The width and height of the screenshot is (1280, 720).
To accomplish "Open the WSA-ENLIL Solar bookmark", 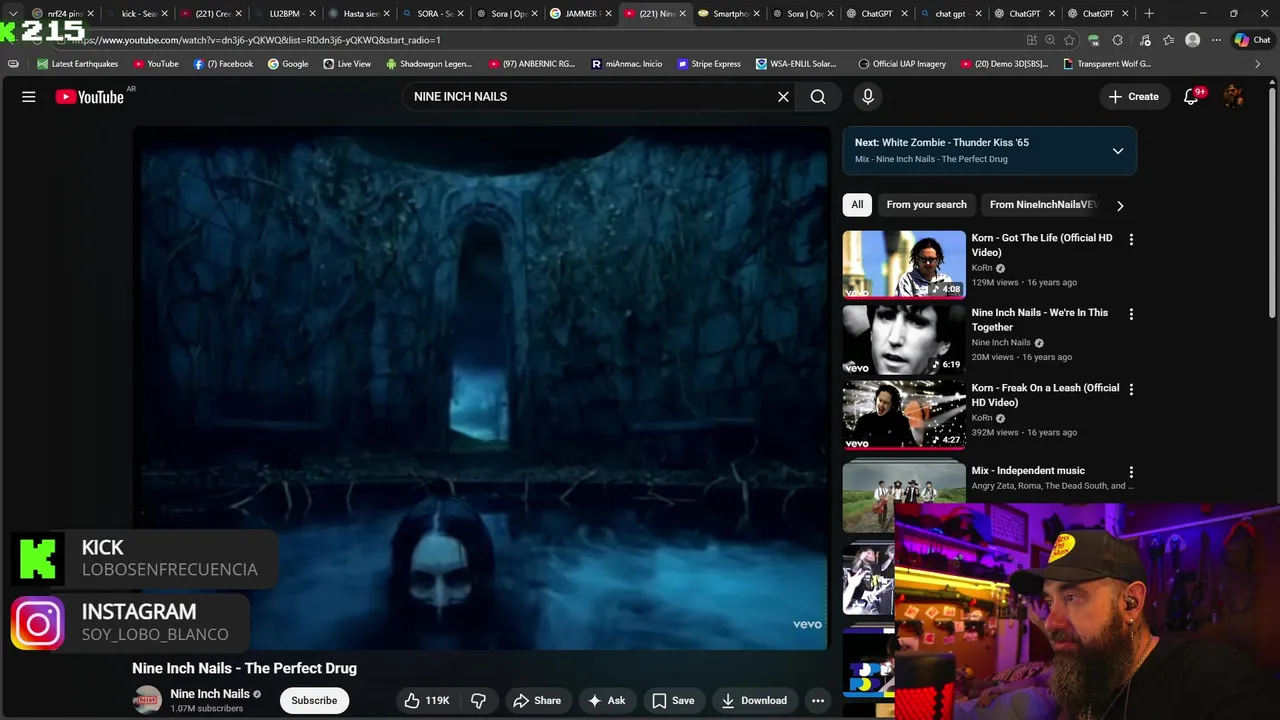I will tap(796, 64).
